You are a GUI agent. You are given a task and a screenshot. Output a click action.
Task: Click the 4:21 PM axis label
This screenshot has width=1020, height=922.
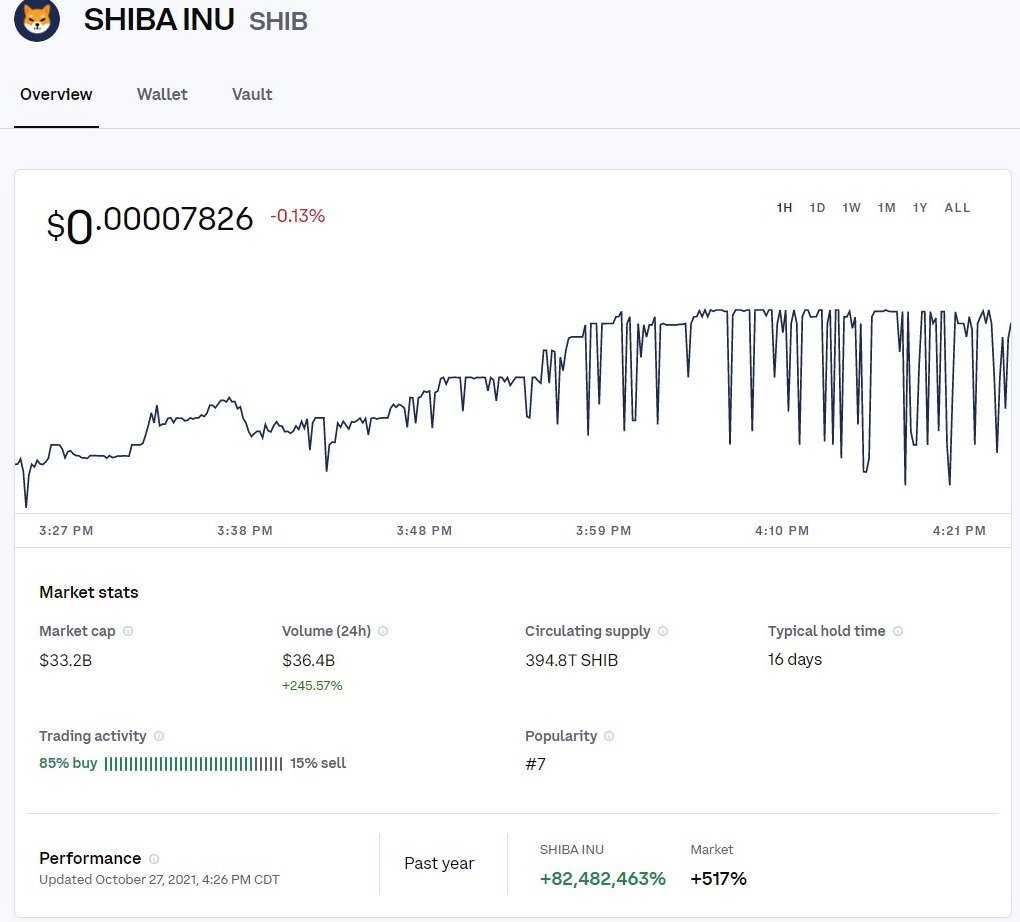click(960, 531)
